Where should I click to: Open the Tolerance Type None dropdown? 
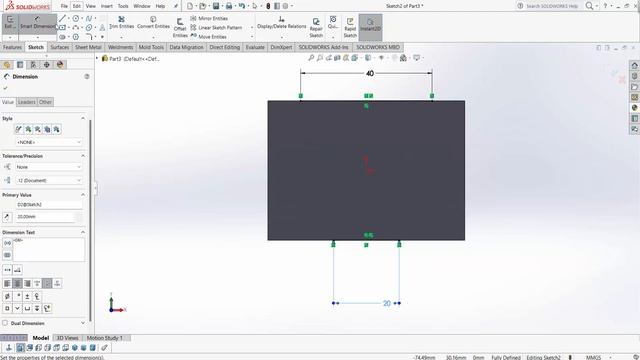point(49,167)
